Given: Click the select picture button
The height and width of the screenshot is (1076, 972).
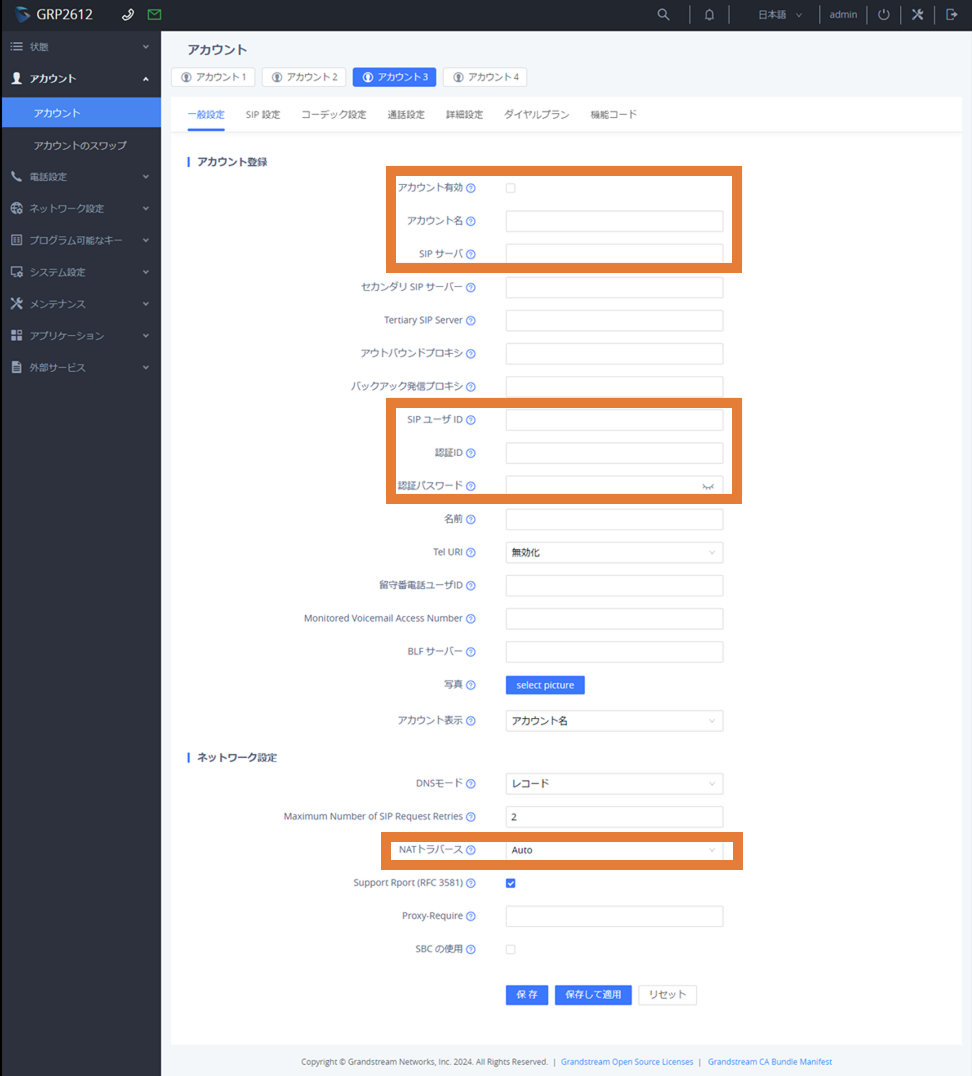Looking at the screenshot, I should pyautogui.click(x=545, y=685).
